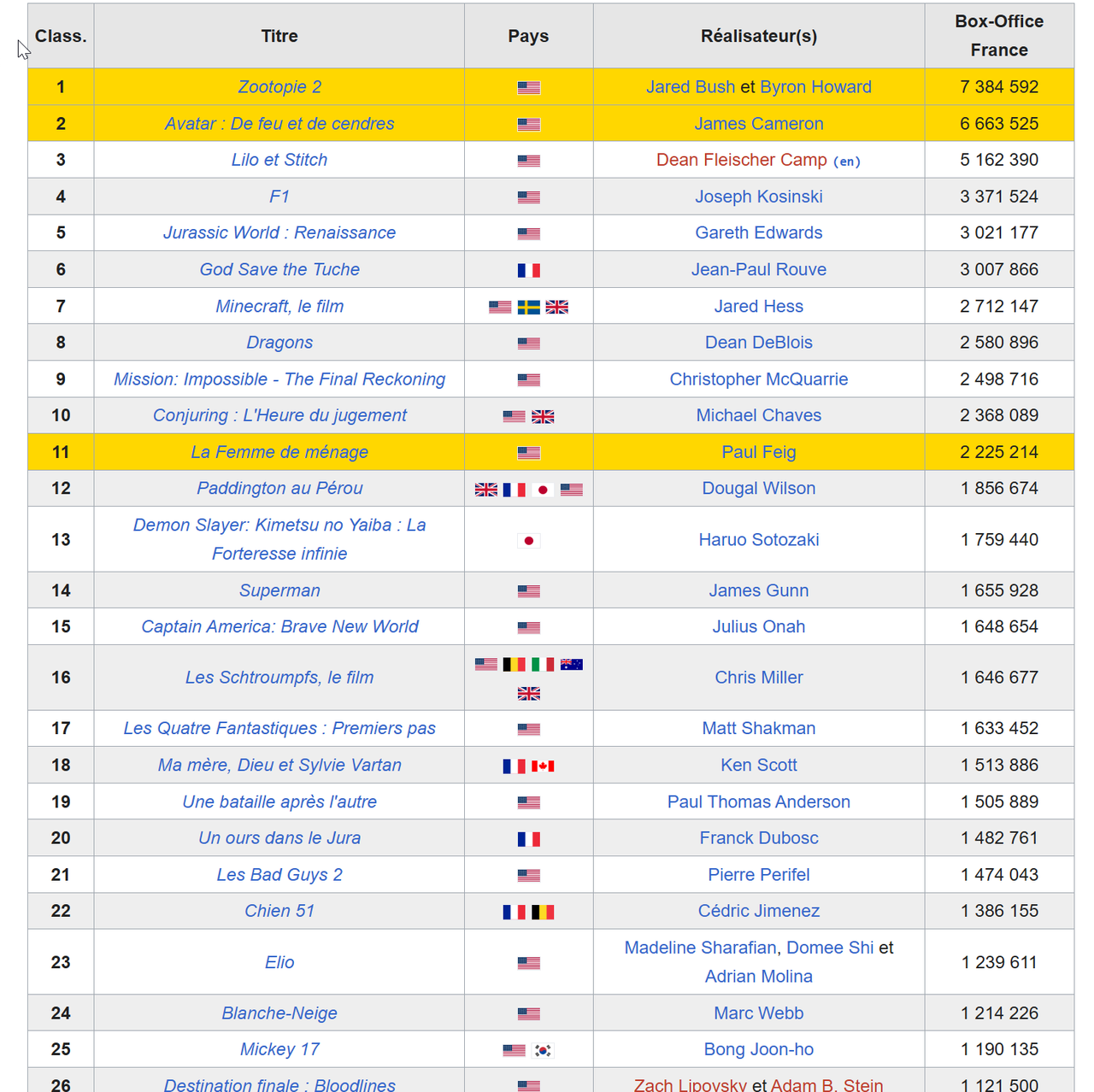Click the red Dean Fleischer Camp link
The height and width of the screenshot is (1092, 1094).
742,160
